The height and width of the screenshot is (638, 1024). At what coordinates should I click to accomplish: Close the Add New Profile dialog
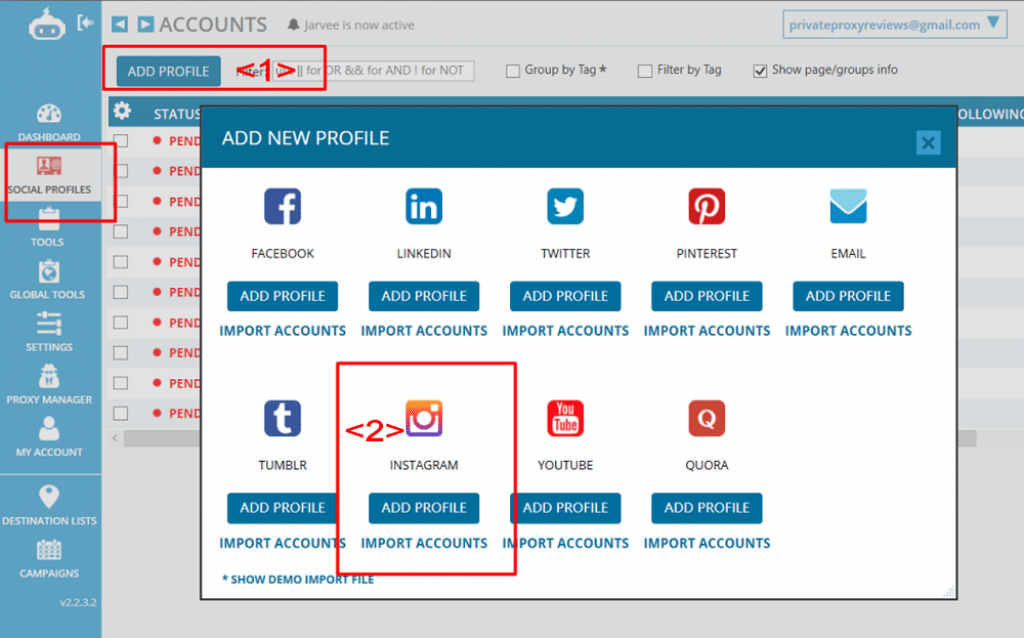tap(928, 142)
